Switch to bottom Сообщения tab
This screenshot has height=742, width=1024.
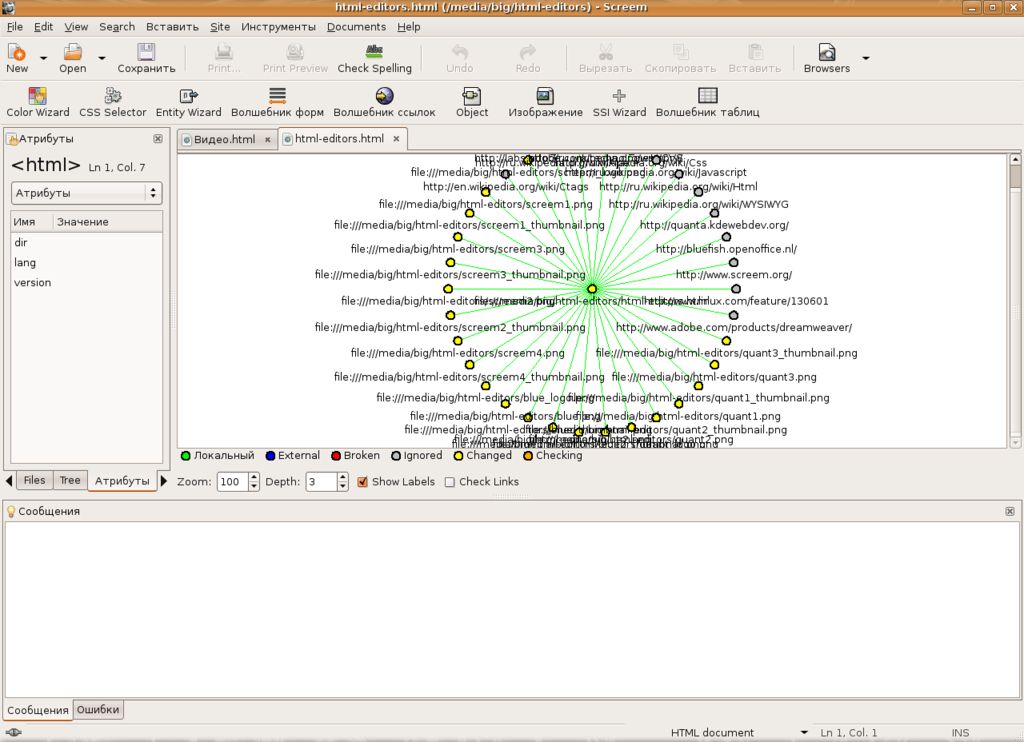tap(38, 710)
